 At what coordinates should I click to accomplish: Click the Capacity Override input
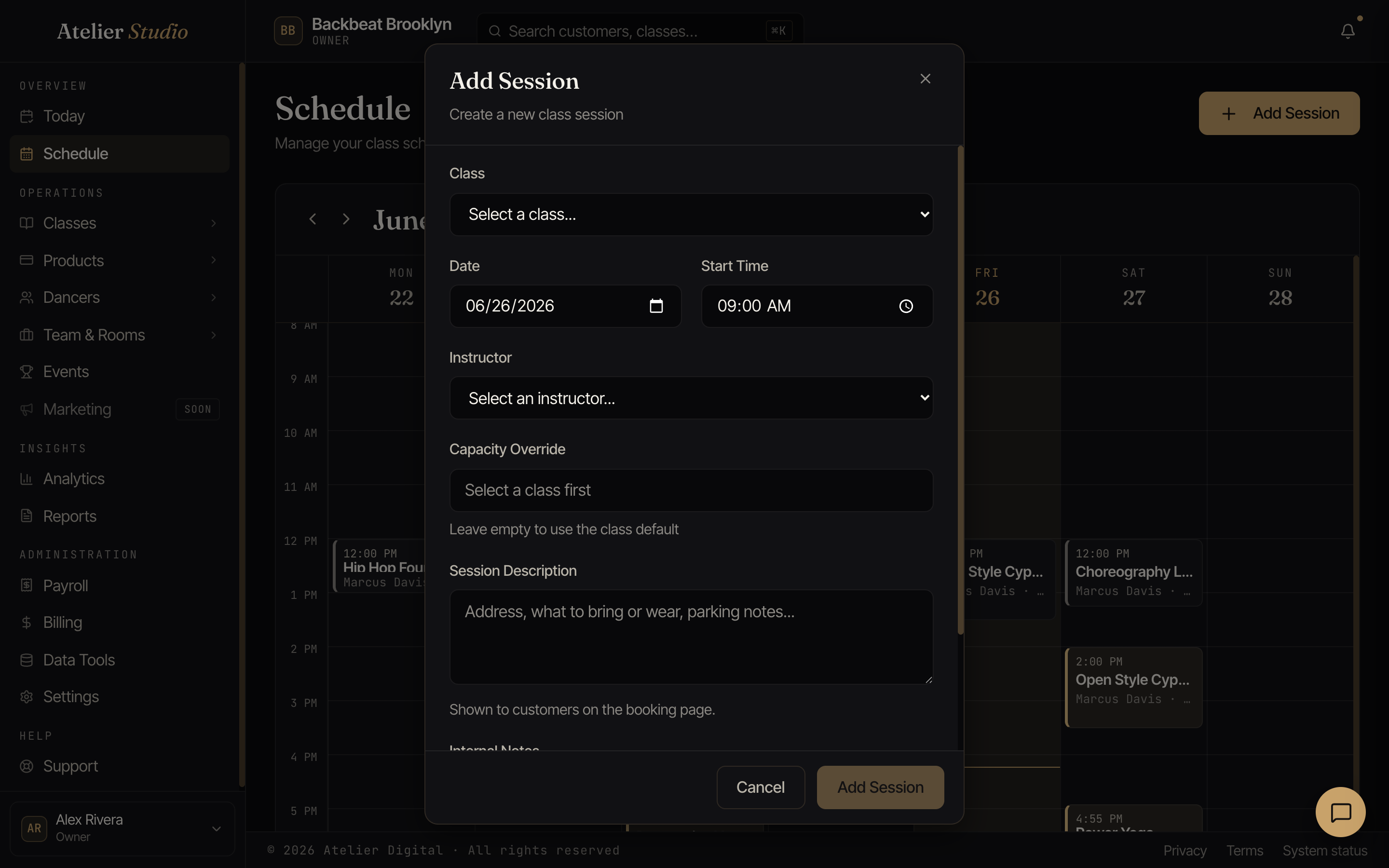point(691,490)
